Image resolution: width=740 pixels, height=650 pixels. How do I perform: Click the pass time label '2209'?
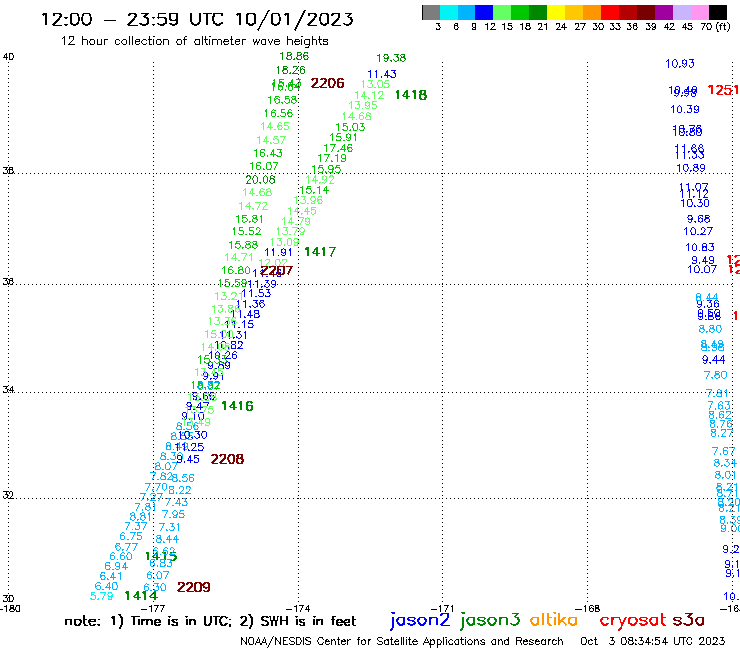point(193,587)
